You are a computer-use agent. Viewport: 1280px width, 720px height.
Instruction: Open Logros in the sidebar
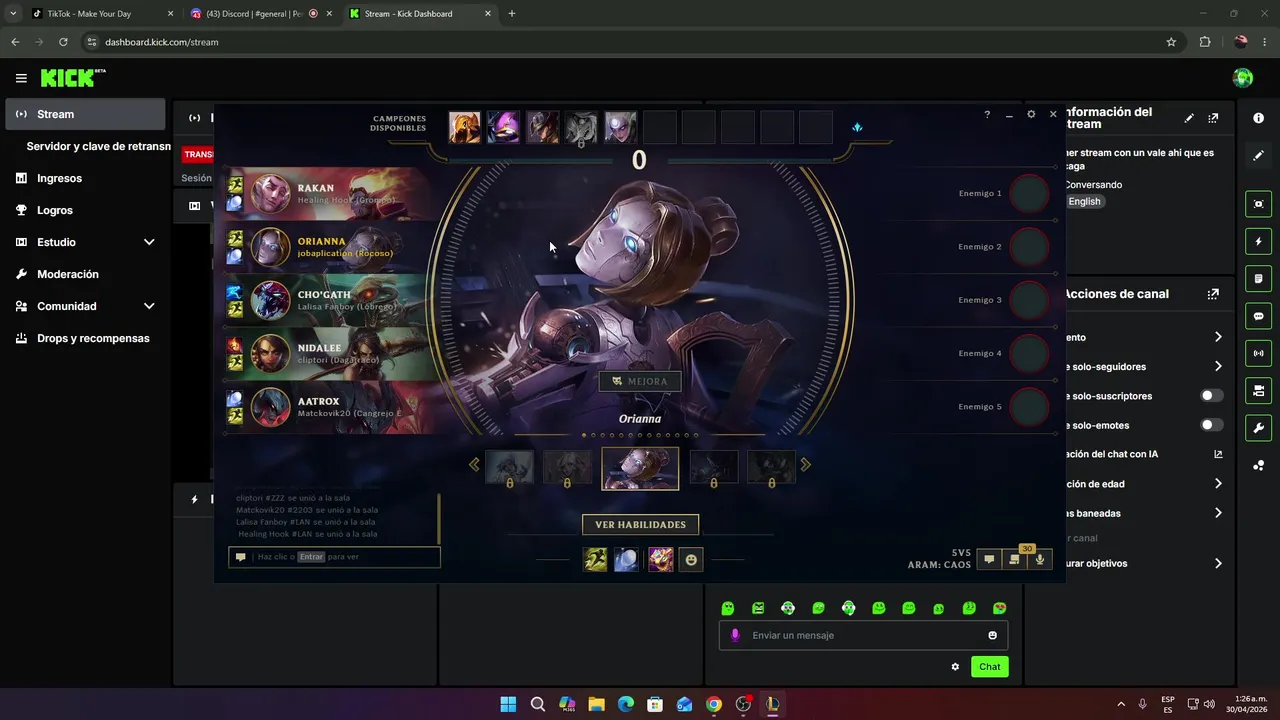tap(85, 210)
